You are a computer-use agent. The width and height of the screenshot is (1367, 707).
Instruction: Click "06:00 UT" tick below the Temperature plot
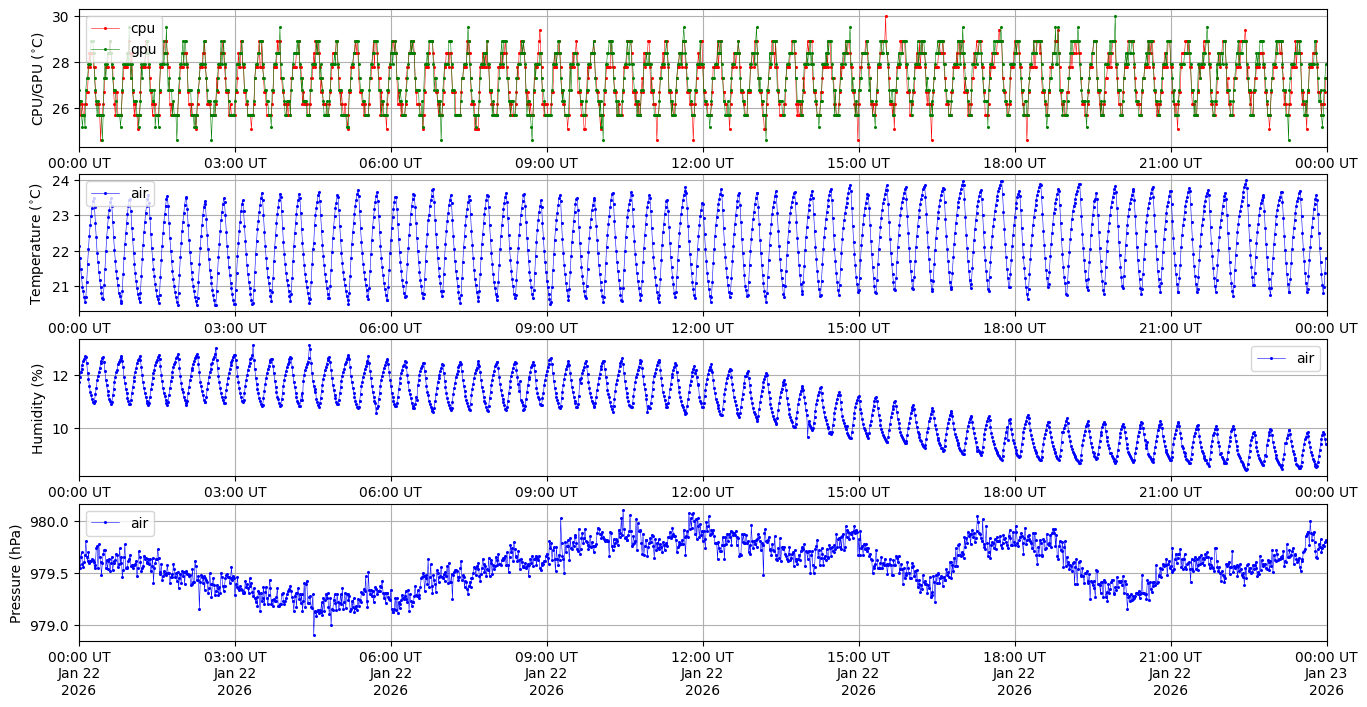[x=391, y=327]
